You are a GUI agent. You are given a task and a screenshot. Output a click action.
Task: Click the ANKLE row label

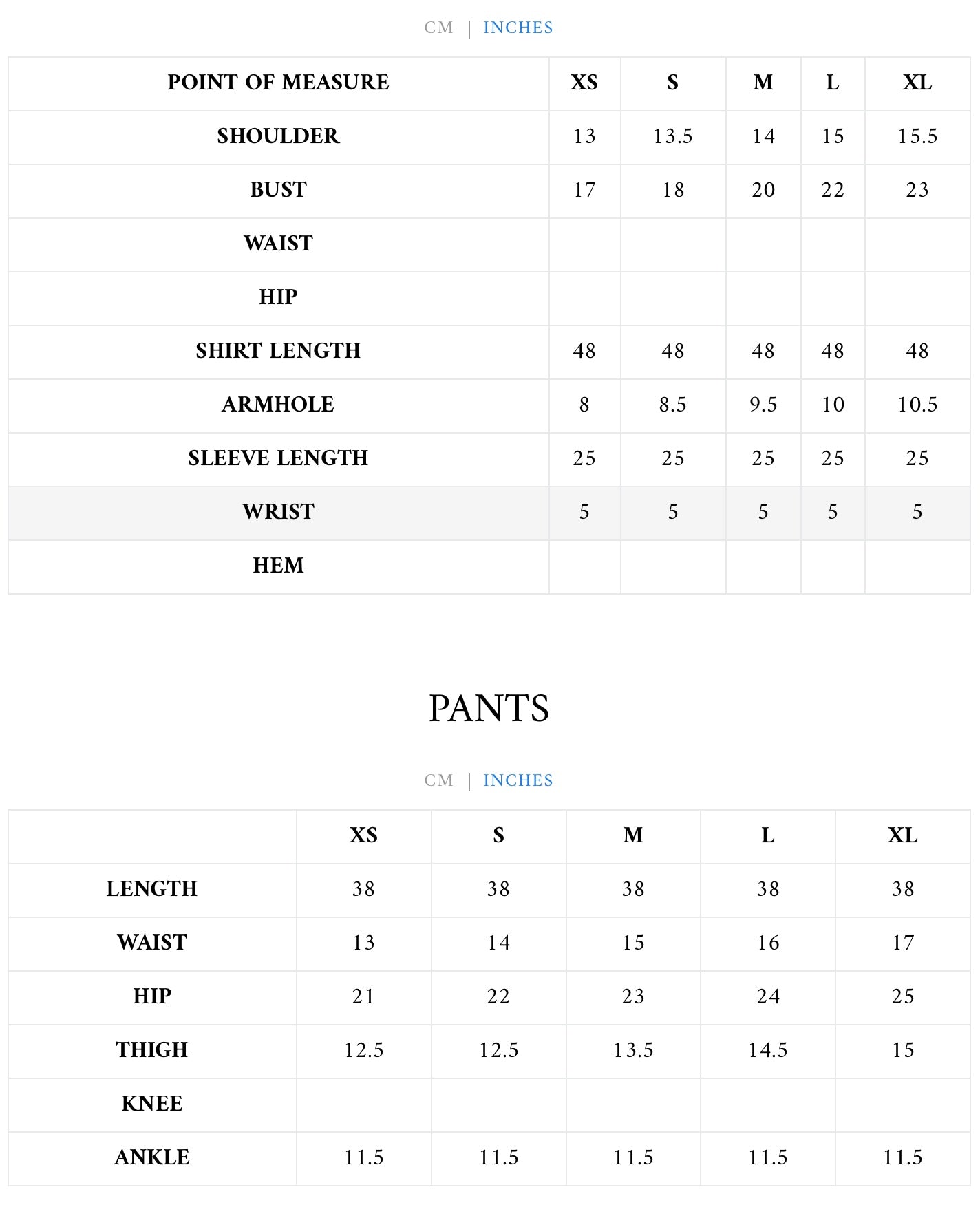click(x=152, y=1157)
